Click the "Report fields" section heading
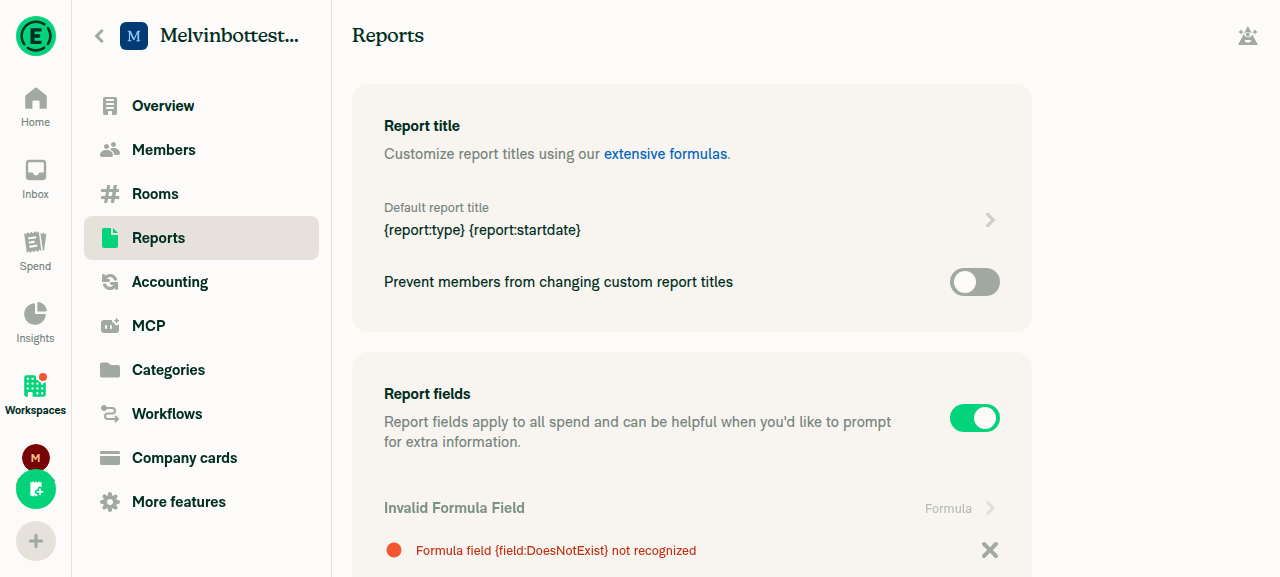 pyautogui.click(x=427, y=394)
